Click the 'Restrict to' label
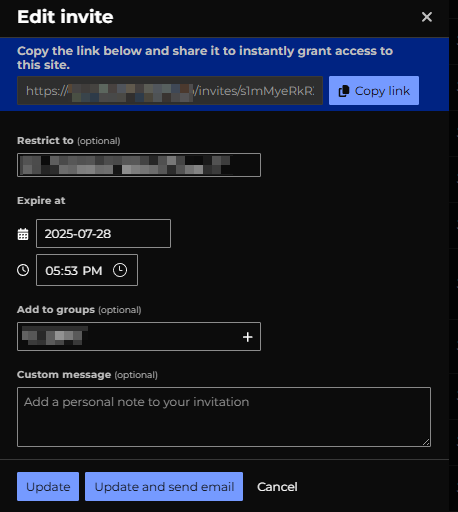This screenshot has width=458, height=512. pos(45,141)
